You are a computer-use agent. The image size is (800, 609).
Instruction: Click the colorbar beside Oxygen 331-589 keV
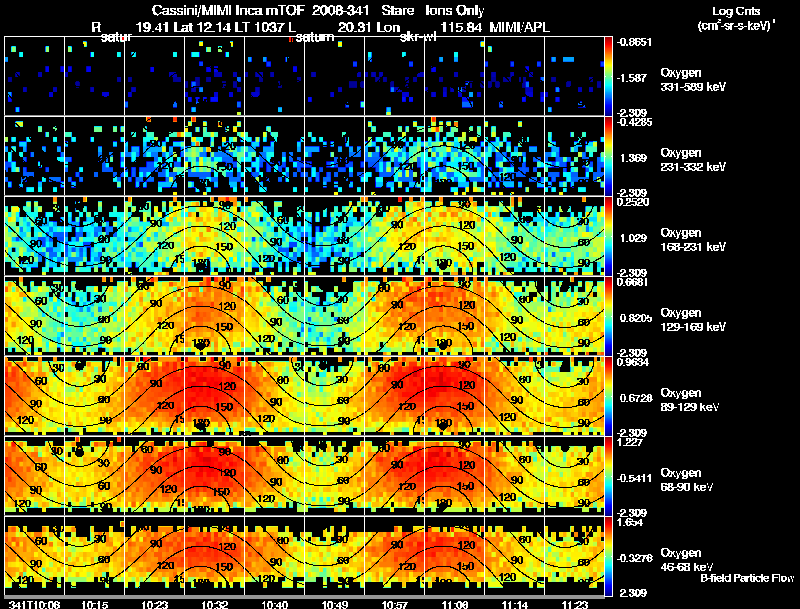608,76
